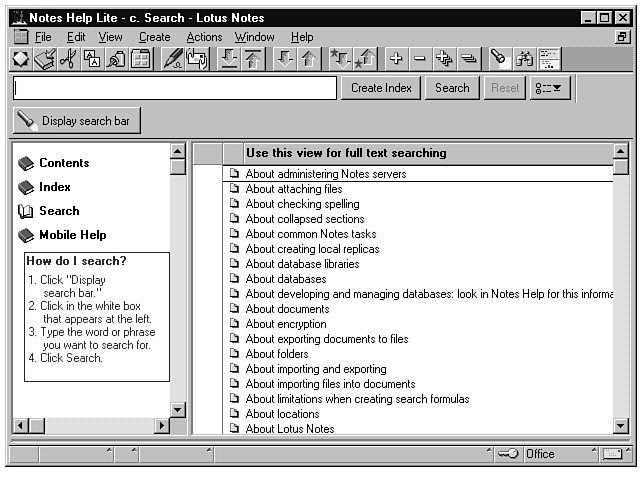Click the document list's scroll down arrow
The width and height of the screenshot is (640, 480).
621,425
